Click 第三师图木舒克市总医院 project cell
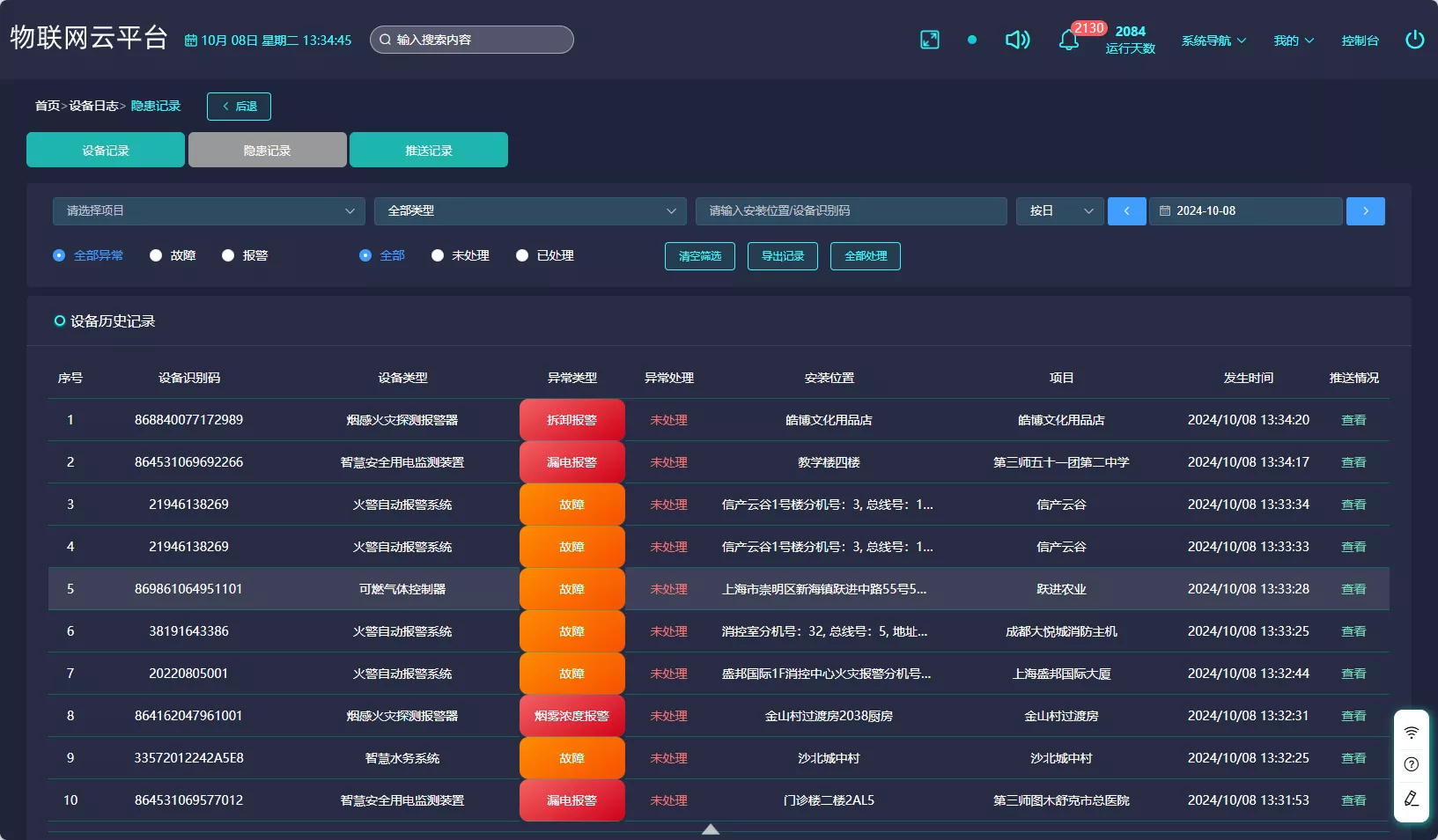 1061,800
